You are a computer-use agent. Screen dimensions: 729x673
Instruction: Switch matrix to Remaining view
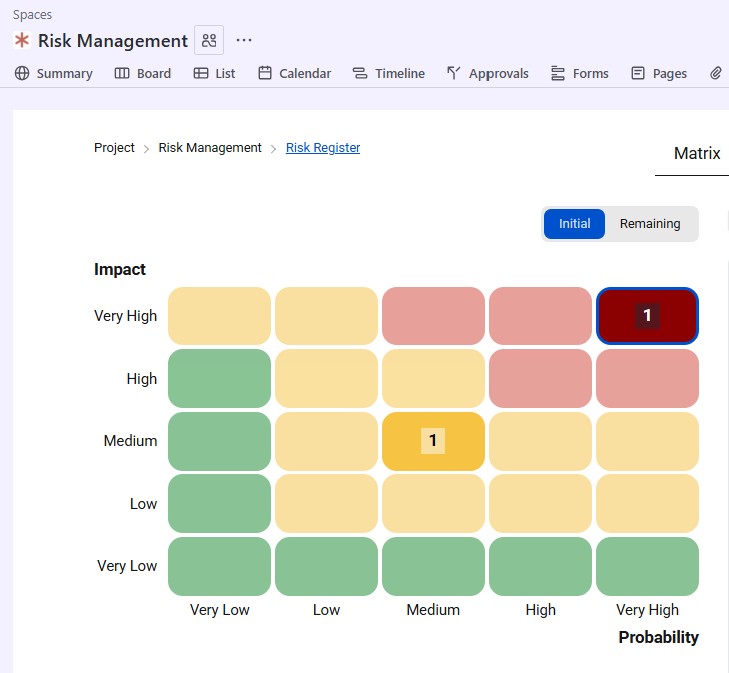[x=650, y=224]
